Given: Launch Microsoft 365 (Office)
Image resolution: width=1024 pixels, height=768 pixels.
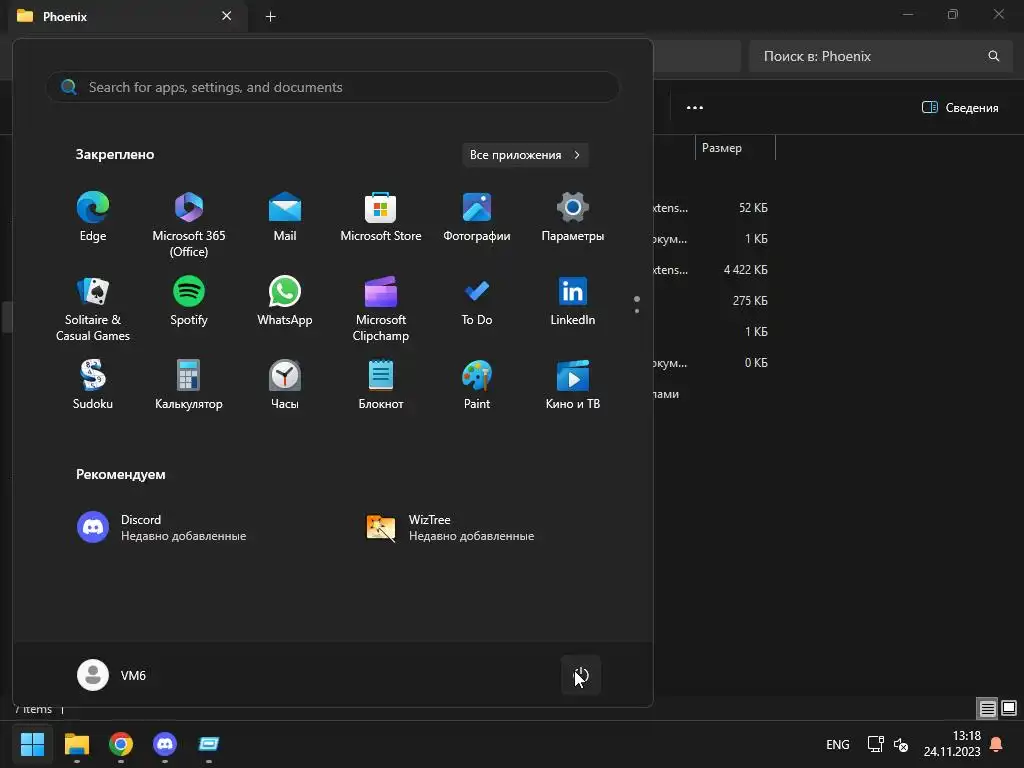Looking at the screenshot, I should [x=189, y=225].
